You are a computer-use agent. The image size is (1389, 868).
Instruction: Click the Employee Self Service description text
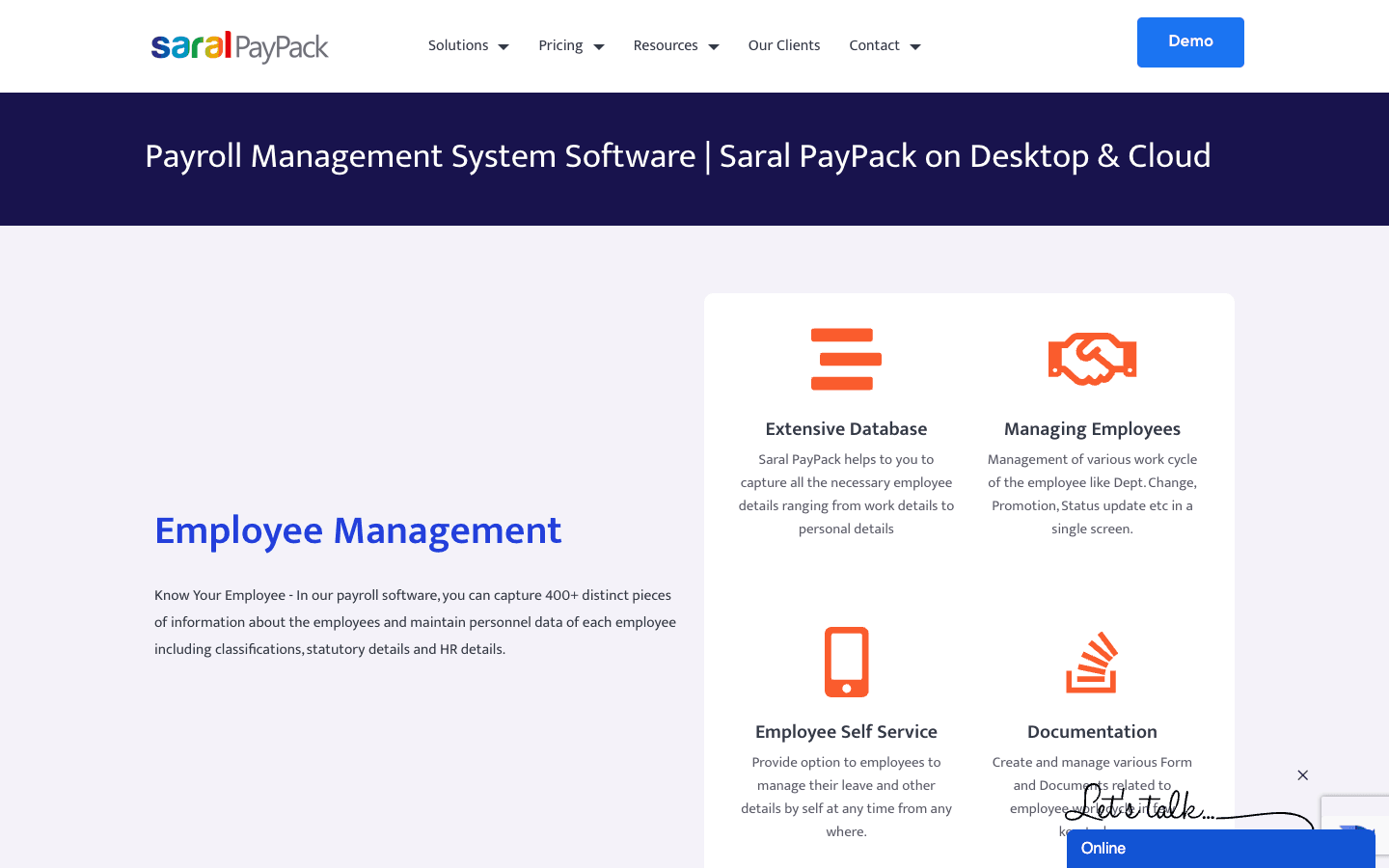coord(846,797)
